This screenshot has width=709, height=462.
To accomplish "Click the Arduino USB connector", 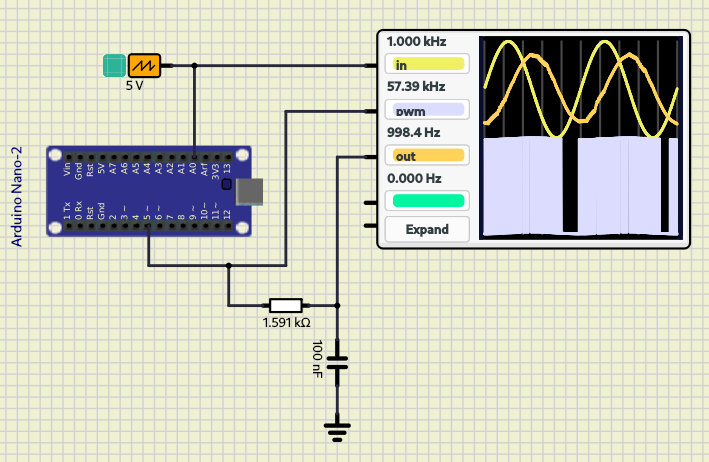I will point(249,192).
